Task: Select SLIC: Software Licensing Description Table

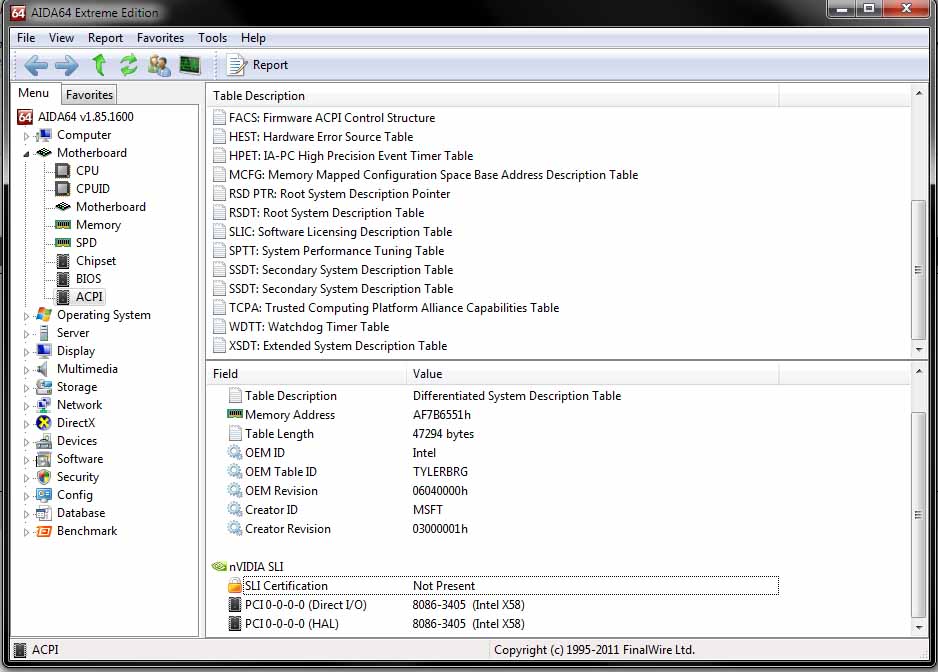Action: coord(340,232)
